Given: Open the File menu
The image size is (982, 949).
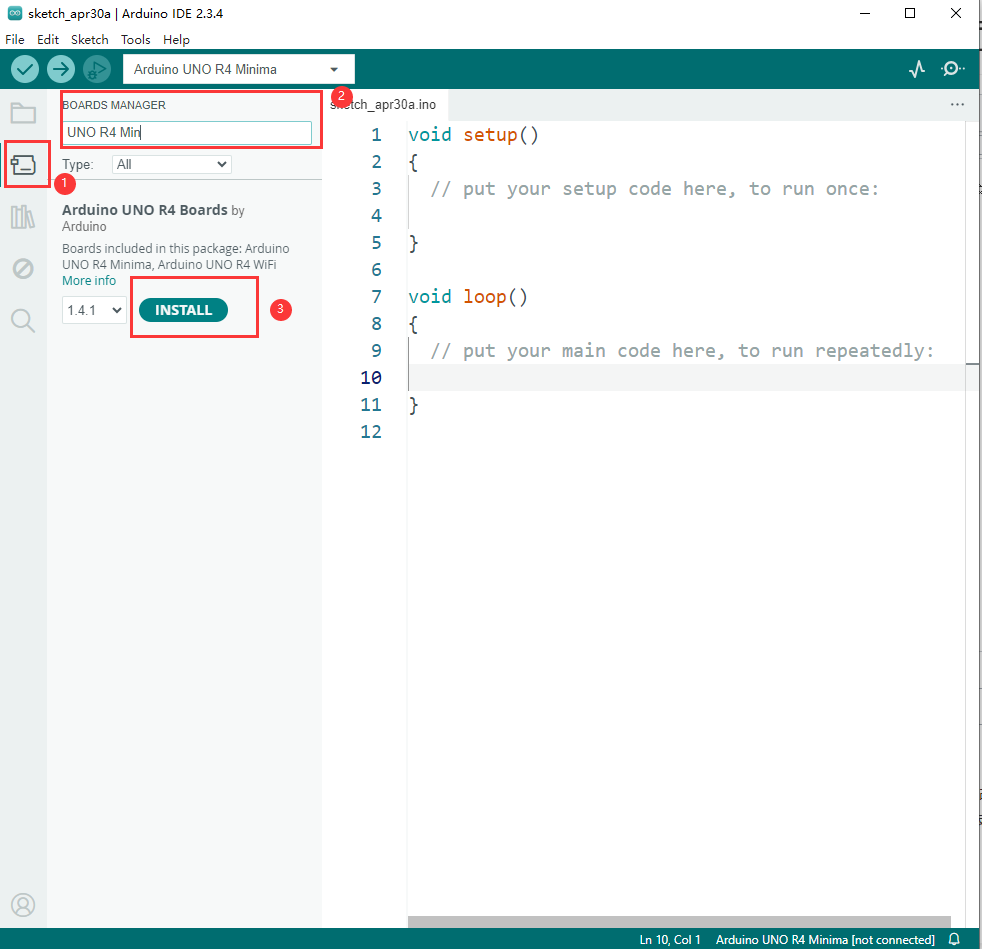Looking at the screenshot, I should coord(15,39).
